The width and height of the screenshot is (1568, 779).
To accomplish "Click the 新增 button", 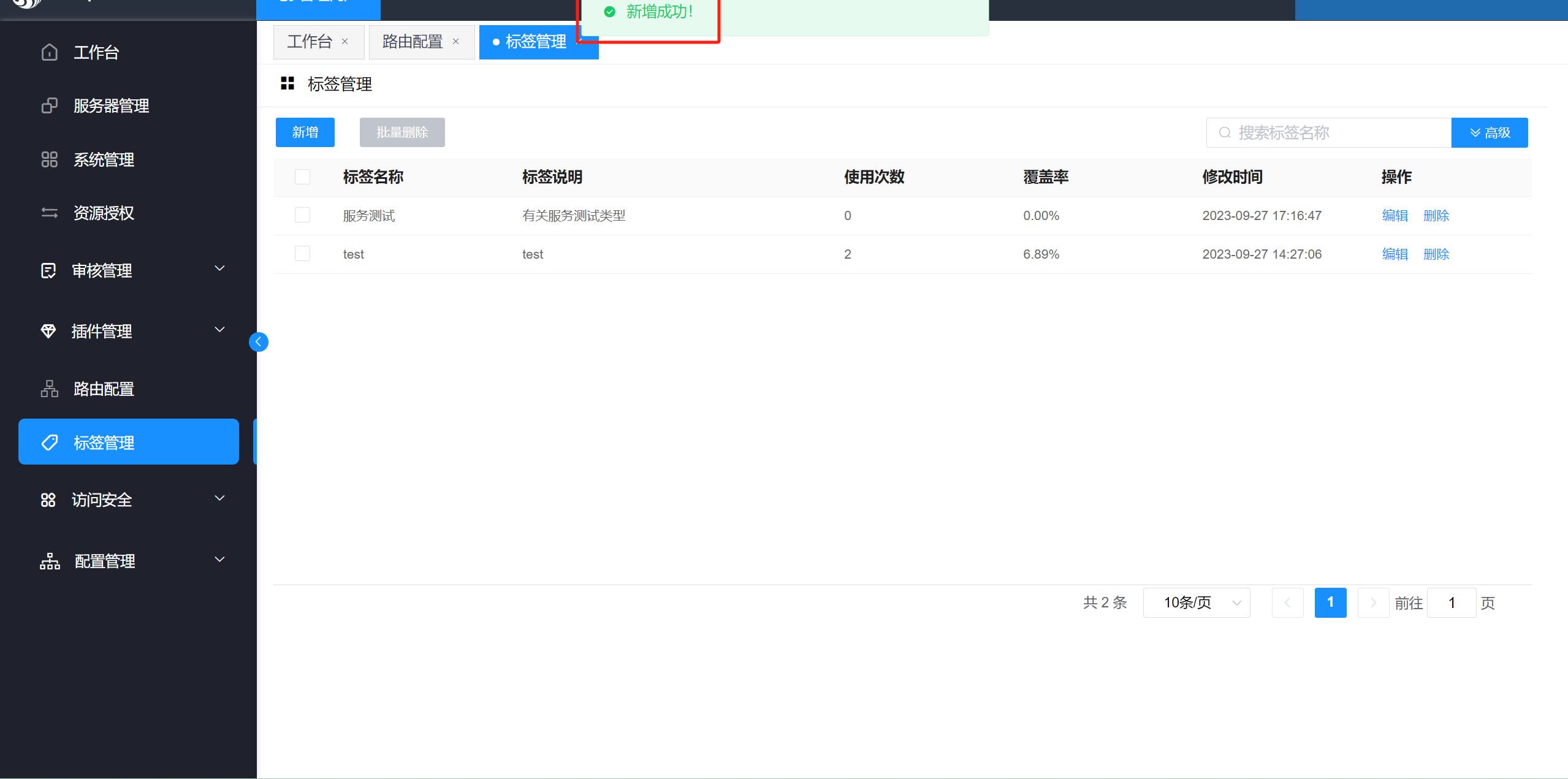I will [x=305, y=132].
